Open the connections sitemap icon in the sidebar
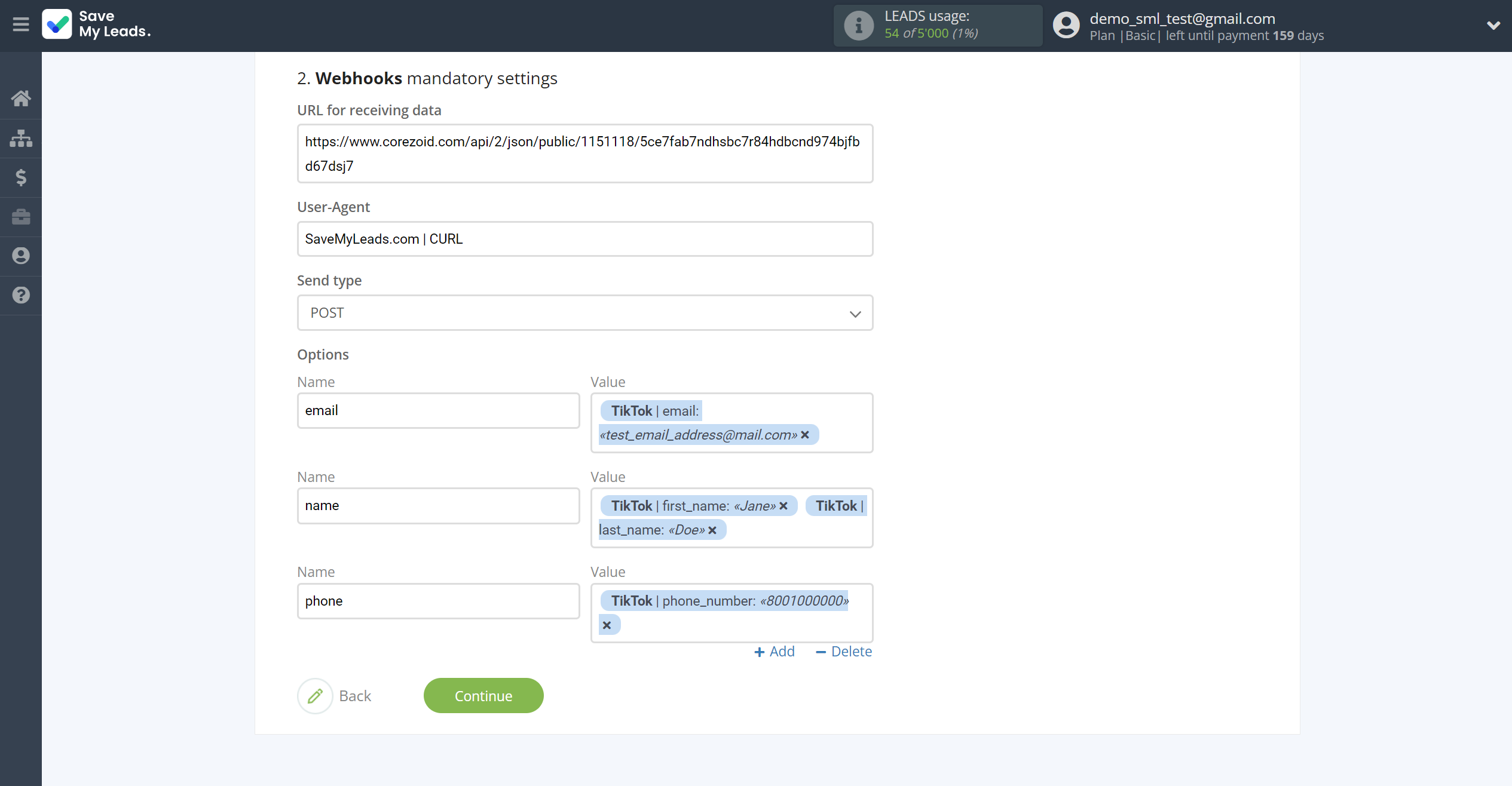The height and width of the screenshot is (786, 1512). [x=21, y=138]
